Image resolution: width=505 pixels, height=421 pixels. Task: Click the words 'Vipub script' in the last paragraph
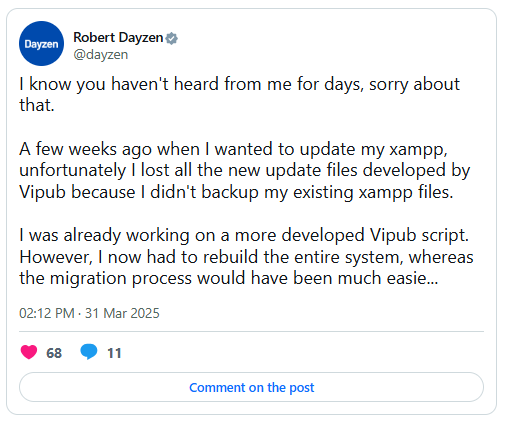tap(419, 235)
